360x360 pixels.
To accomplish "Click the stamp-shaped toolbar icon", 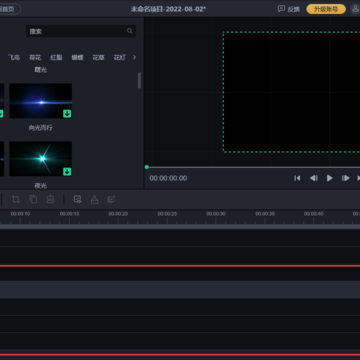I will (x=95, y=199).
